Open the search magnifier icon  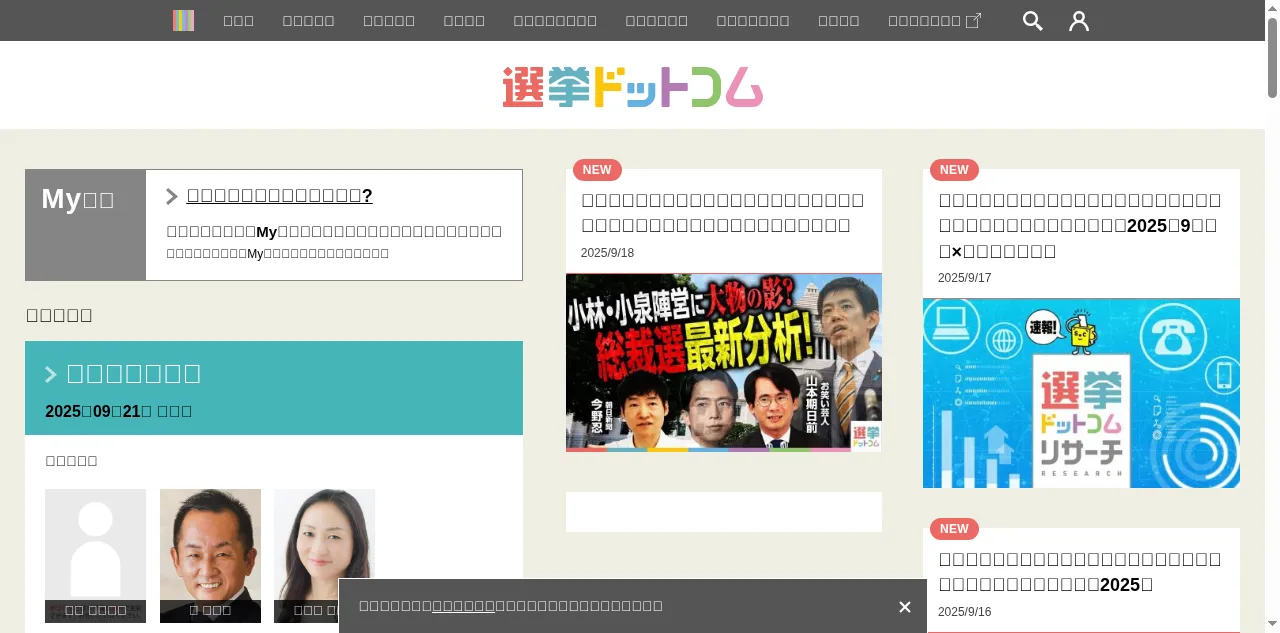pos(1033,21)
